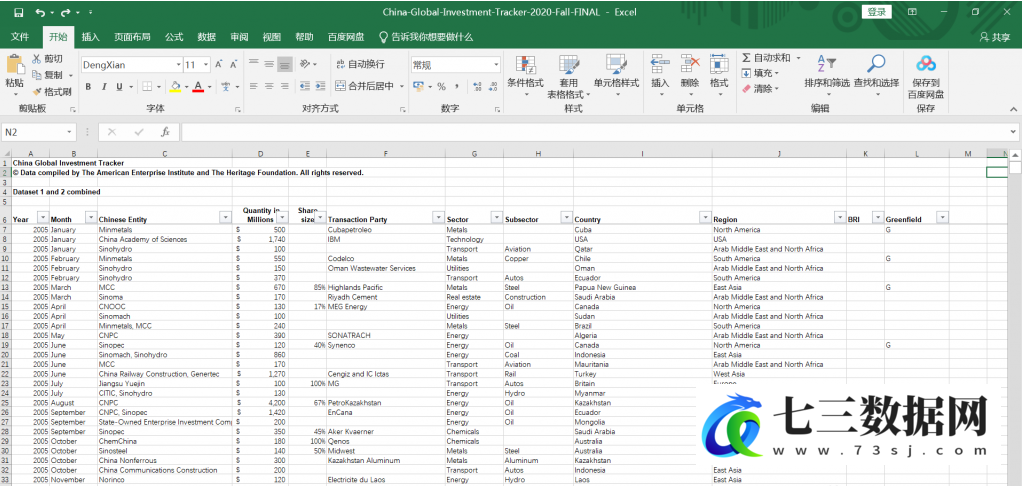Open 套用表格格式 table formats
Viewport: 1024px width, 486px height.
(x=568, y=76)
